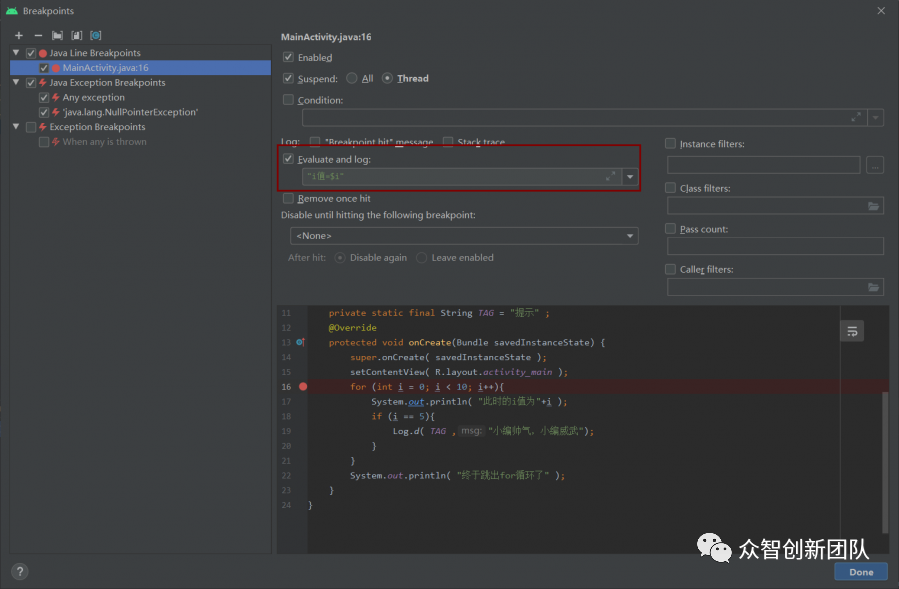Open instance filters ellipsis button
Viewport: 899px width, 589px height.
875,165
